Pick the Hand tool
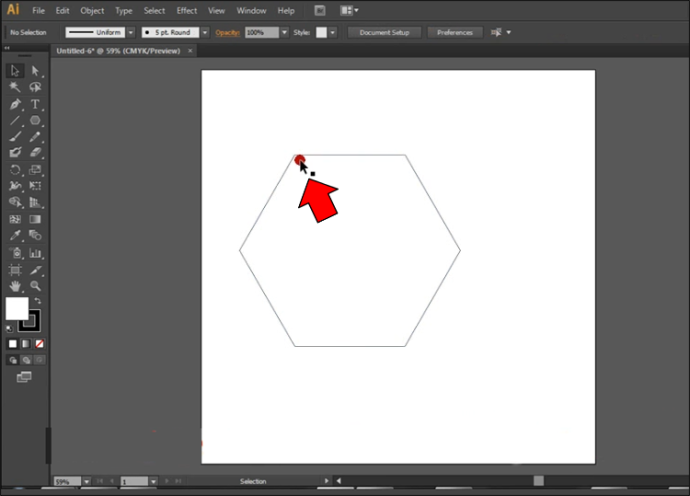 click(x=15, y=286)
